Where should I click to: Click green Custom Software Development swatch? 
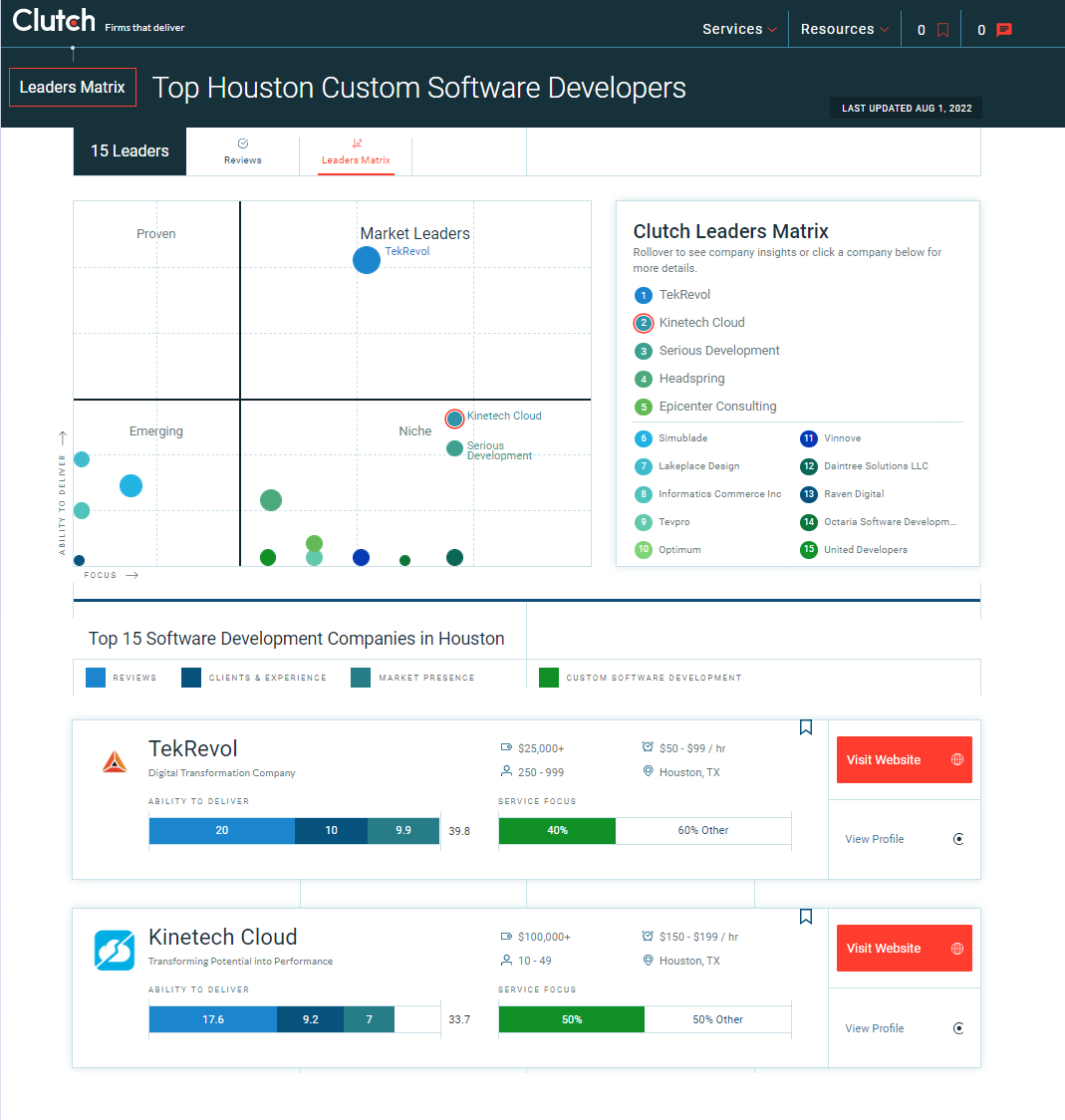pos(549,678)
